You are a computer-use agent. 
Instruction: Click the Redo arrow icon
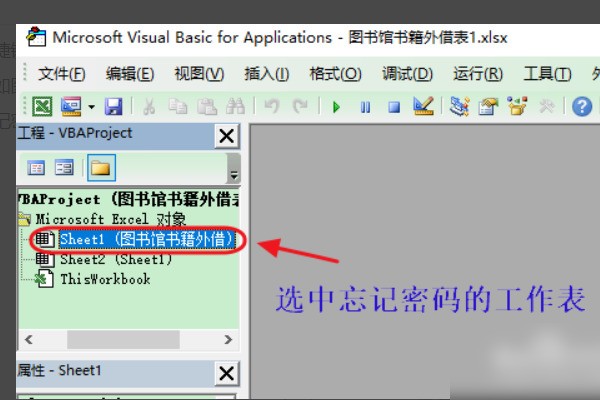tap(300, 106)
